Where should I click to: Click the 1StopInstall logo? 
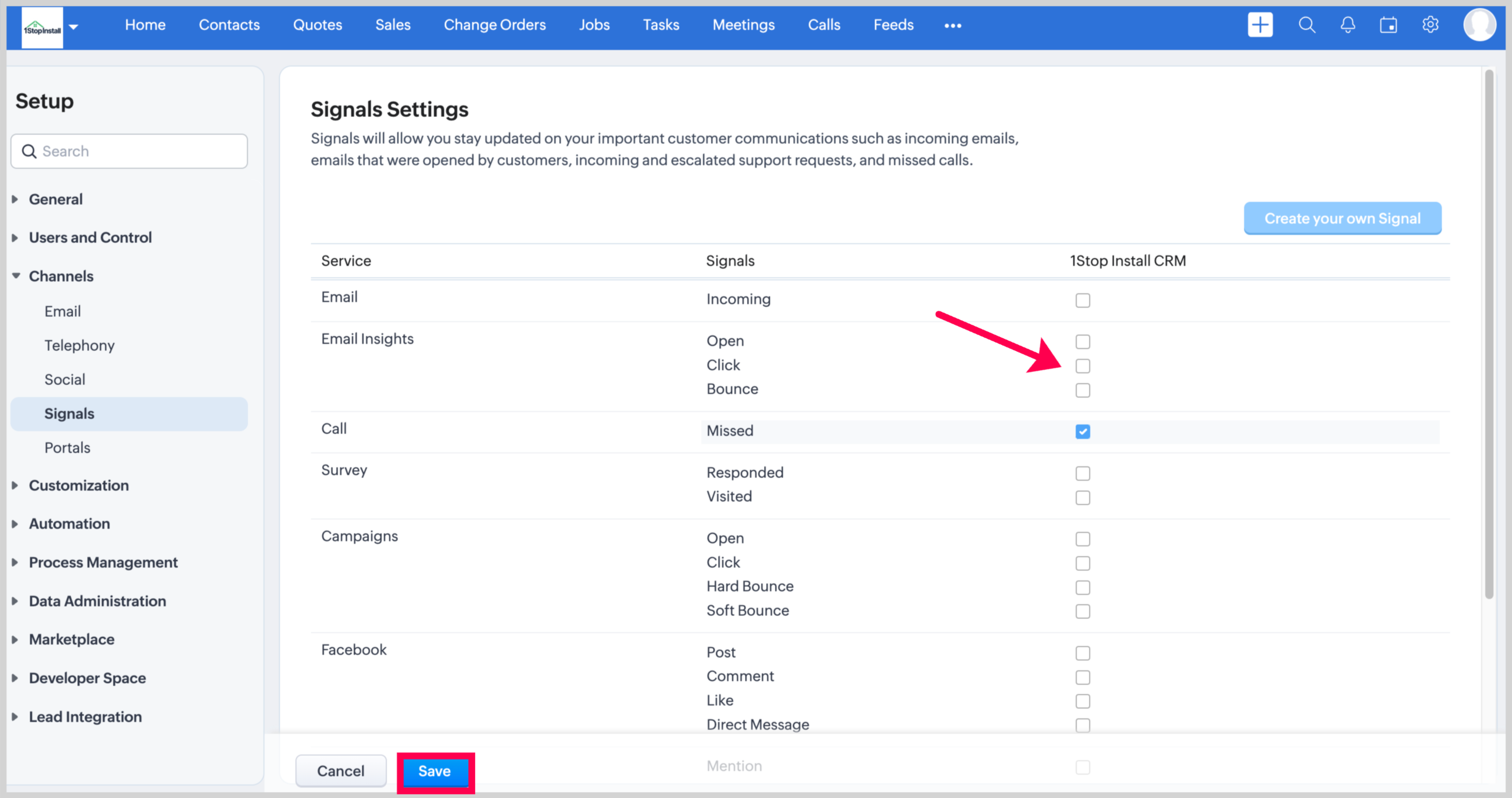(42, 27)
